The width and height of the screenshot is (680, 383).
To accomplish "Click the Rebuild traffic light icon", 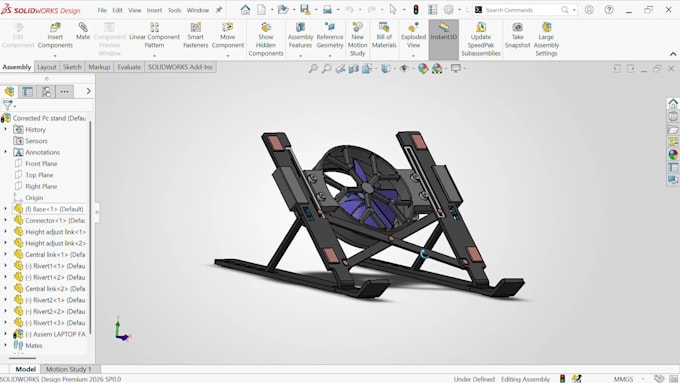I will [415, 10].
